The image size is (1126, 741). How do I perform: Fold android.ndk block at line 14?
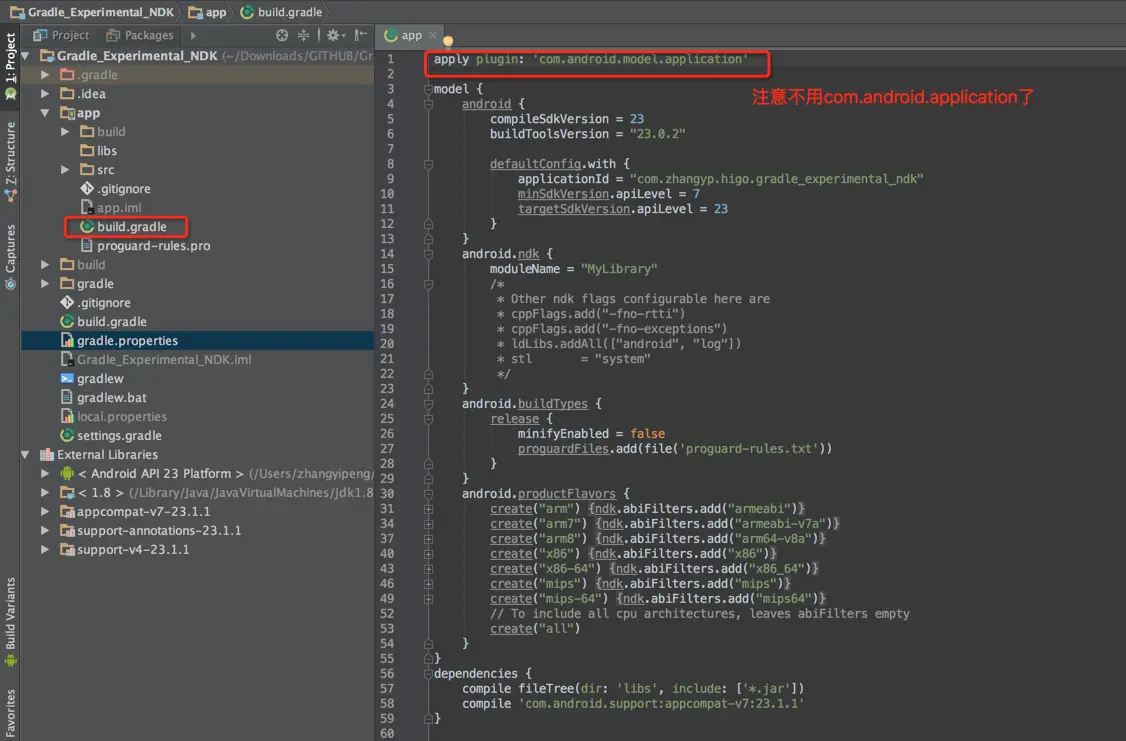coord(428,254)
